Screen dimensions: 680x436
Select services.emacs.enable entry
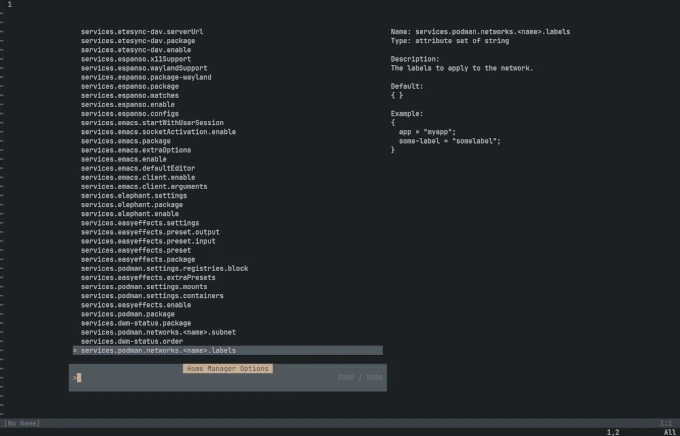124,159
